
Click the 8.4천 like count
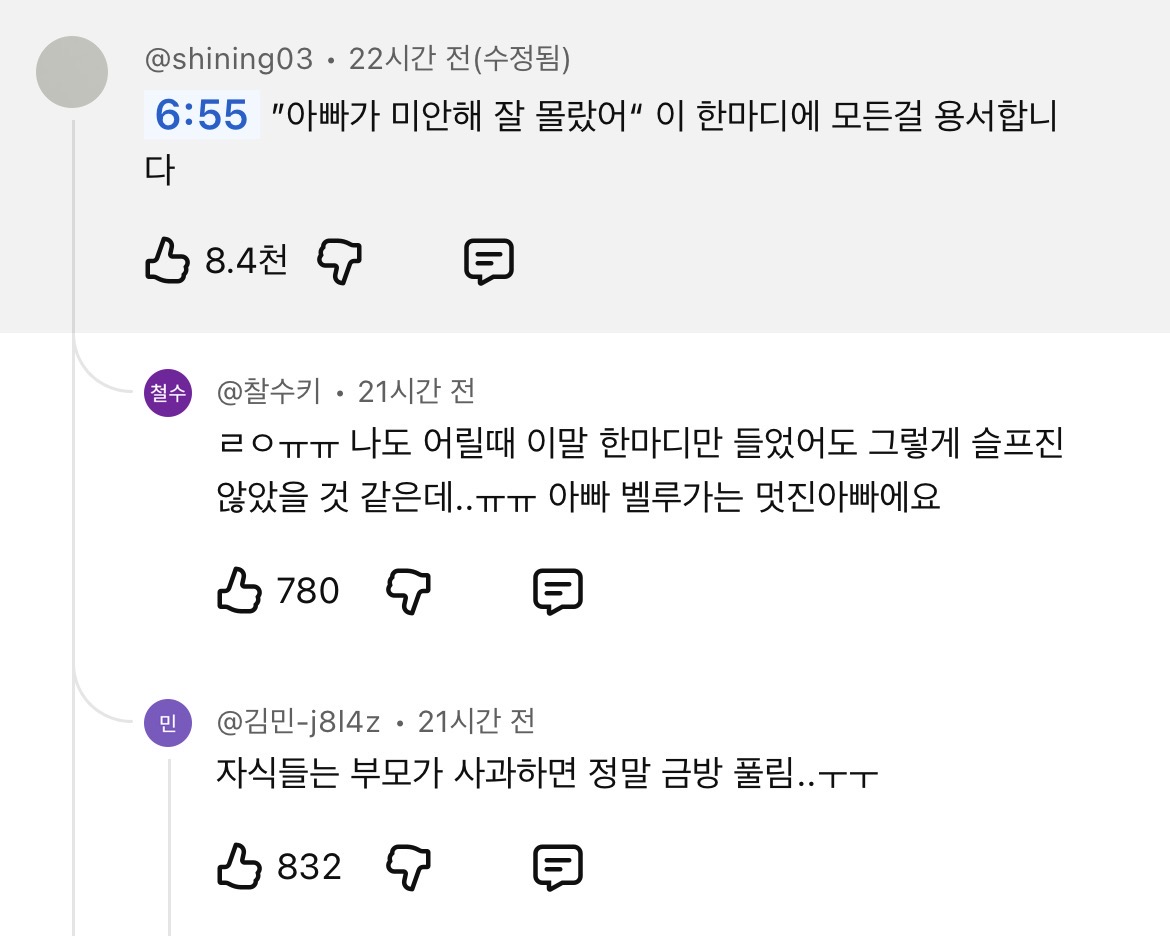click(246, 260)
